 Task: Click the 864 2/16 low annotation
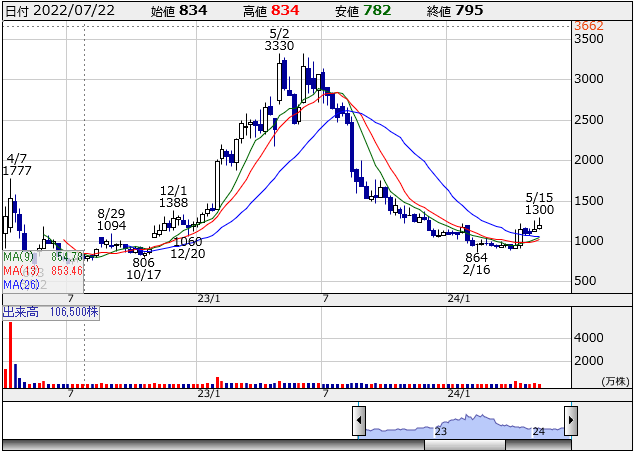coord(476,264)
